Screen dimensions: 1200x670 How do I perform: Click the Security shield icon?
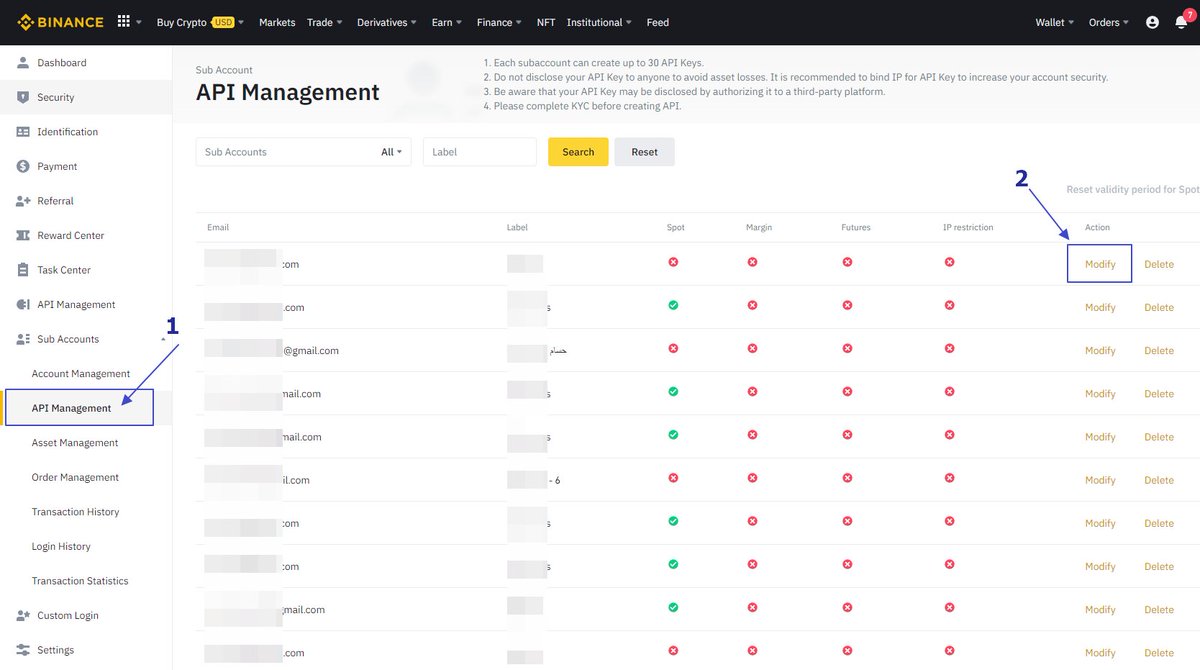click(x=23, y=97)
